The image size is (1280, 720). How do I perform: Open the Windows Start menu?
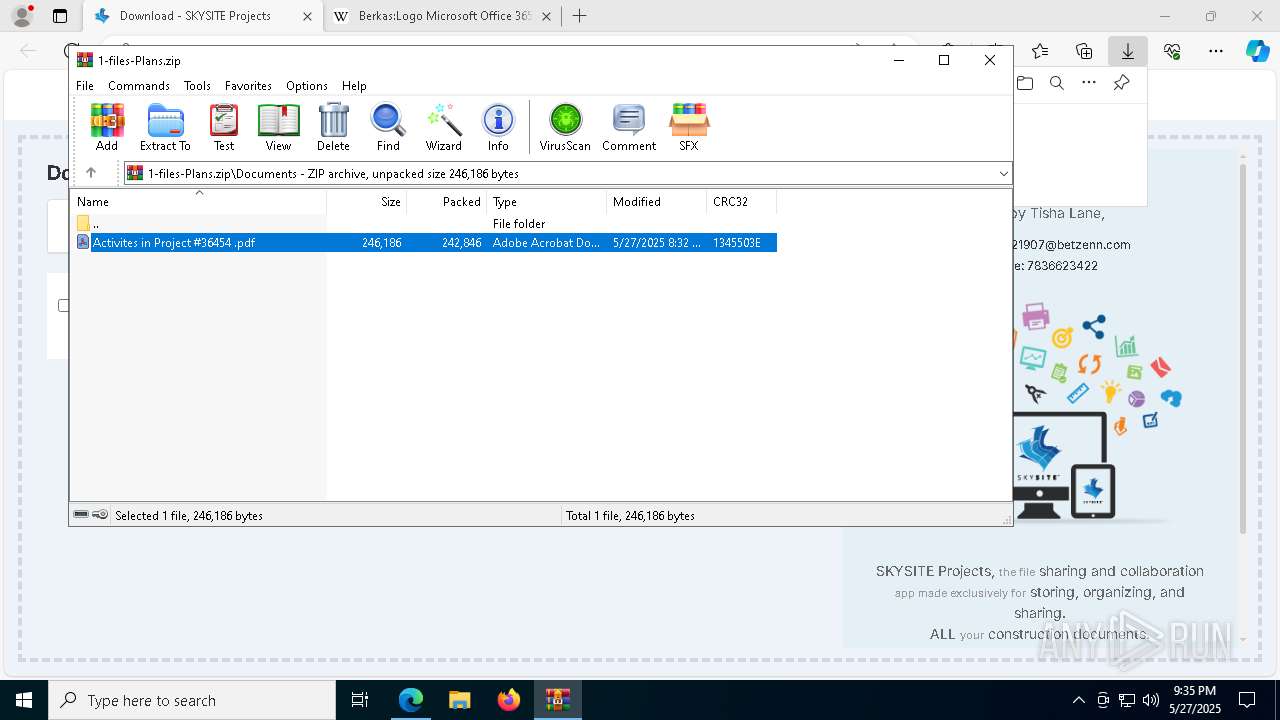pos(24,700)
